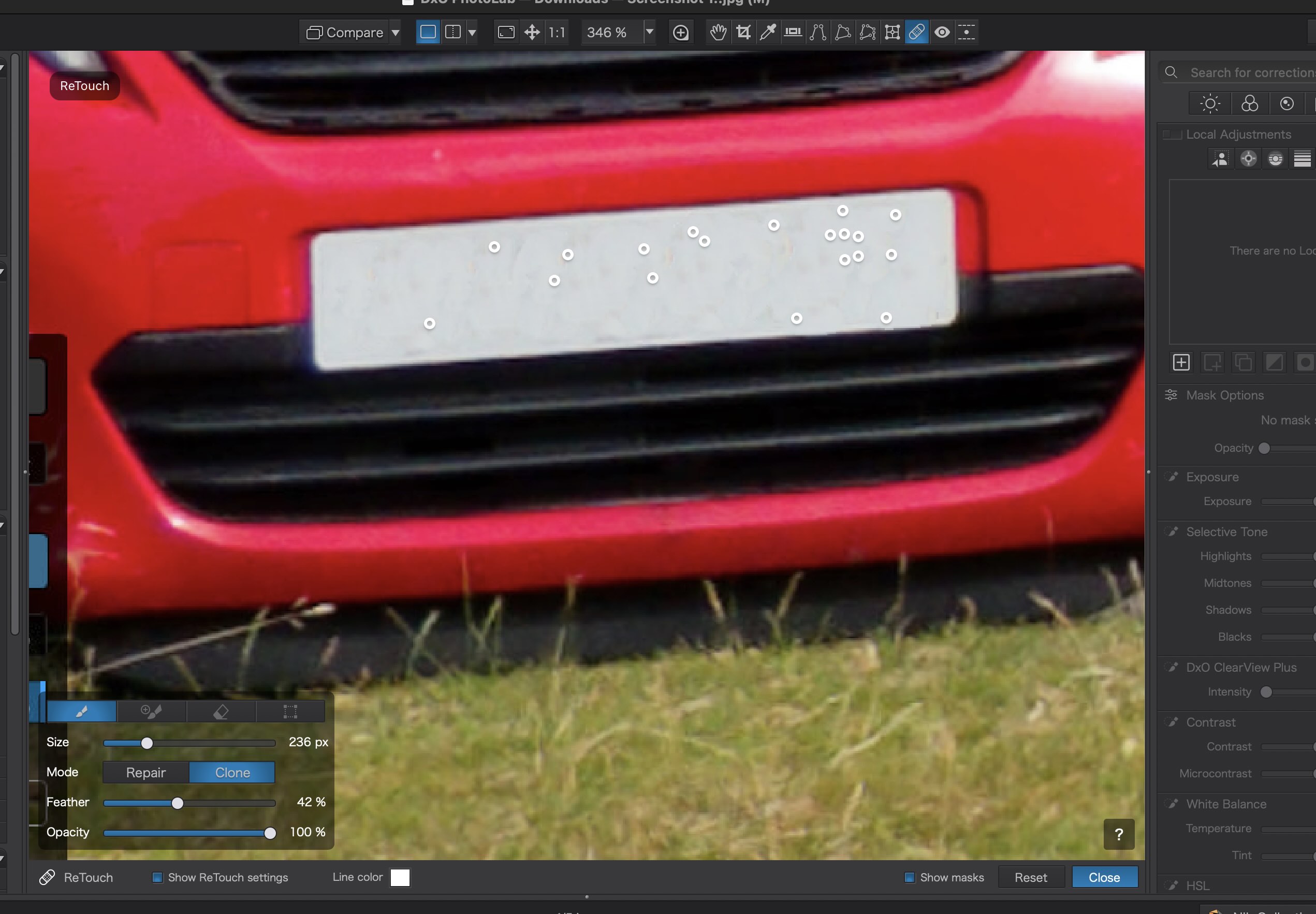The image size is (1316, 914).
Task: Click the Close button
Action: tap(1104, 877)
